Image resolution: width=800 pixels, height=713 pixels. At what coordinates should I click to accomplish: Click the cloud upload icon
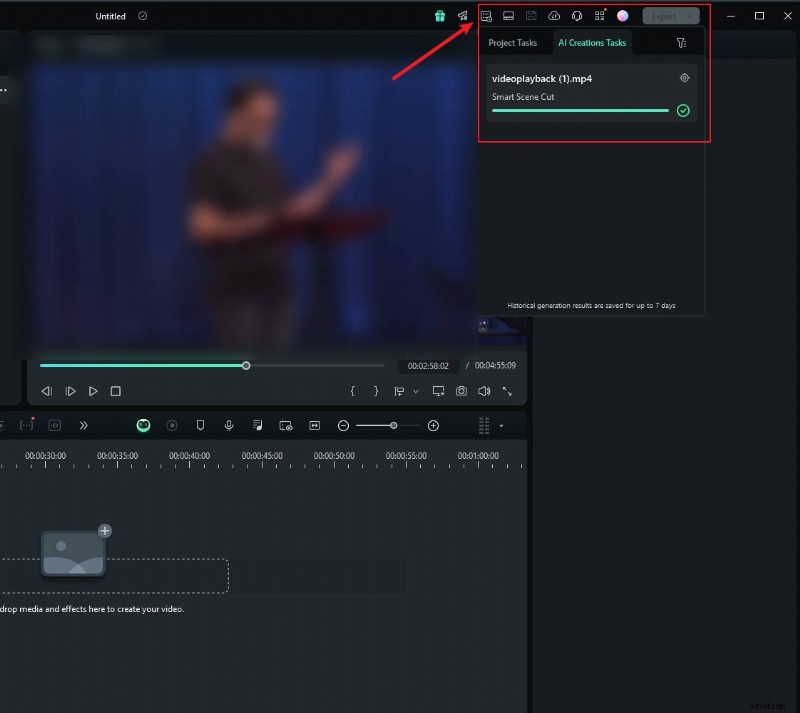[x=554, y=16]
